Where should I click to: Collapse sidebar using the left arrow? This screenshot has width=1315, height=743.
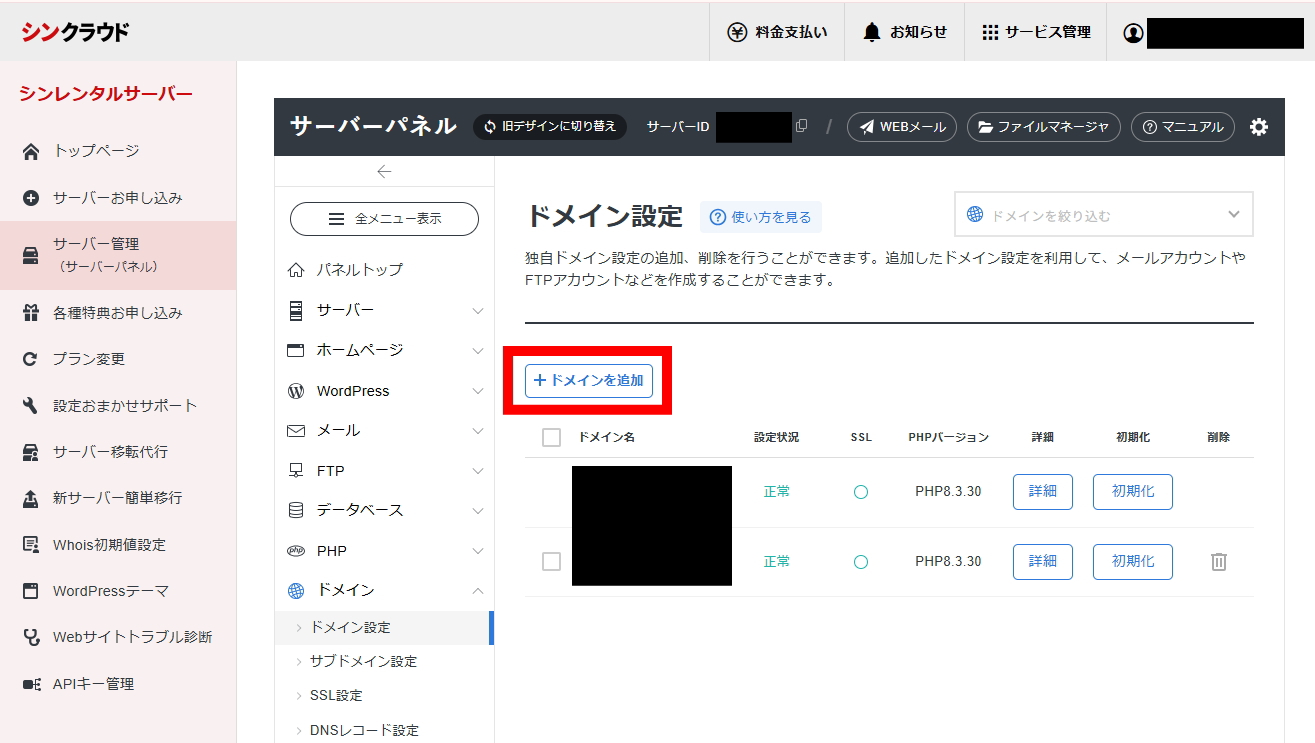[x=384, y=172]
